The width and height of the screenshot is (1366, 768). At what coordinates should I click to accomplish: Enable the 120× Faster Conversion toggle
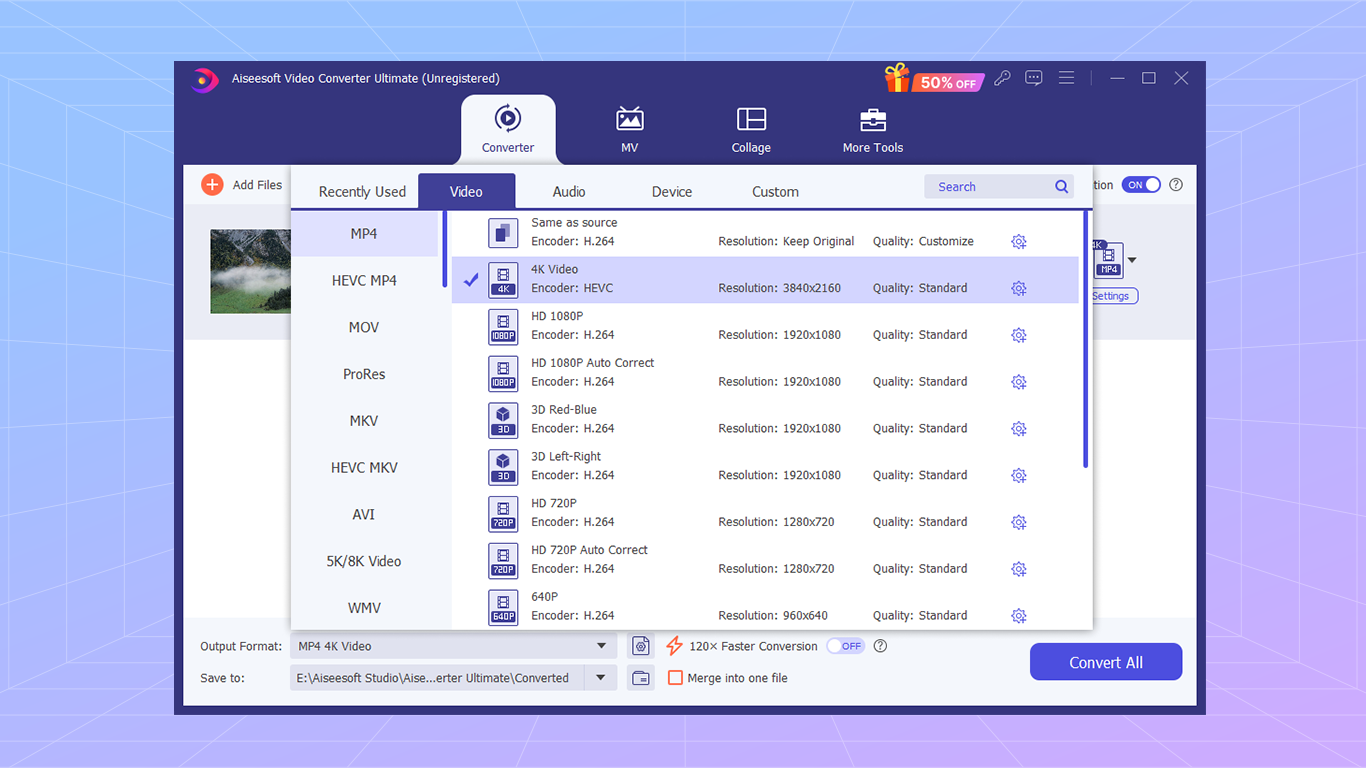point(845,646)
